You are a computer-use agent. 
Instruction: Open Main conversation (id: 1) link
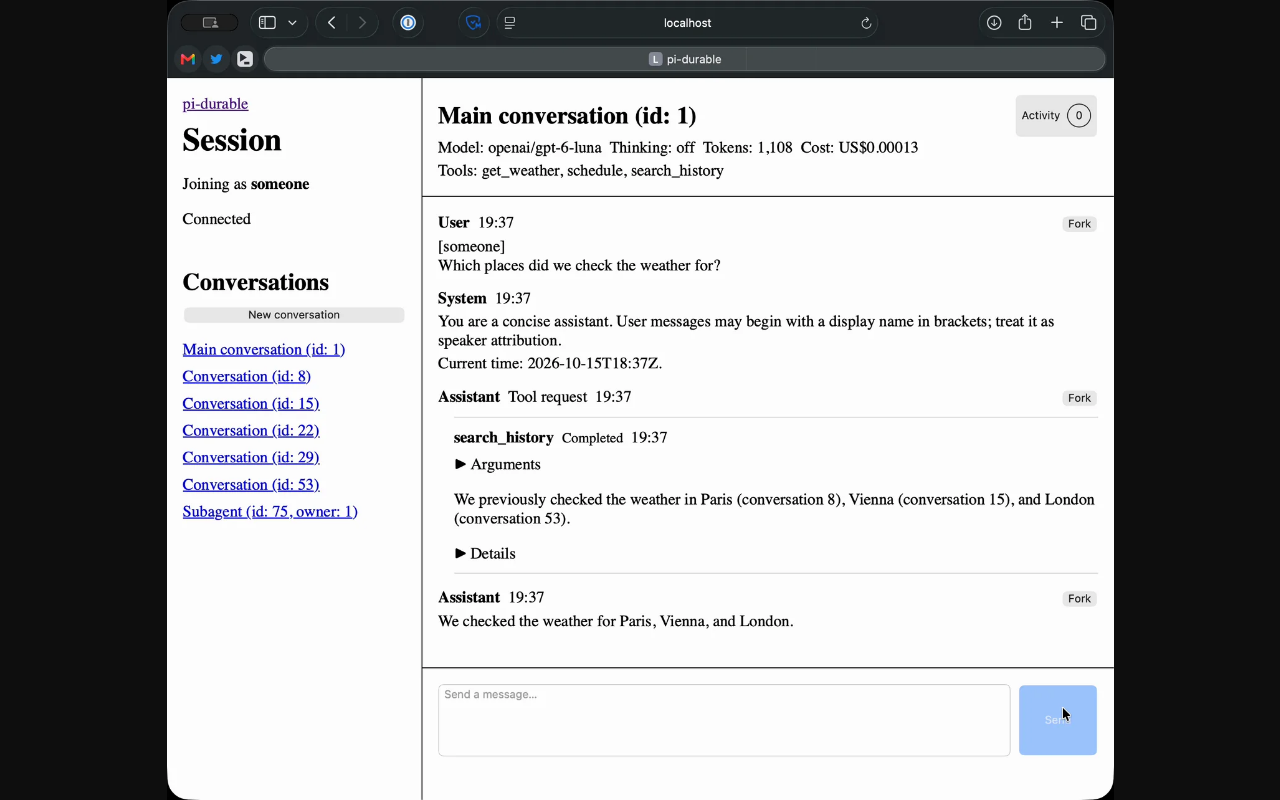(x=264, y=349)
